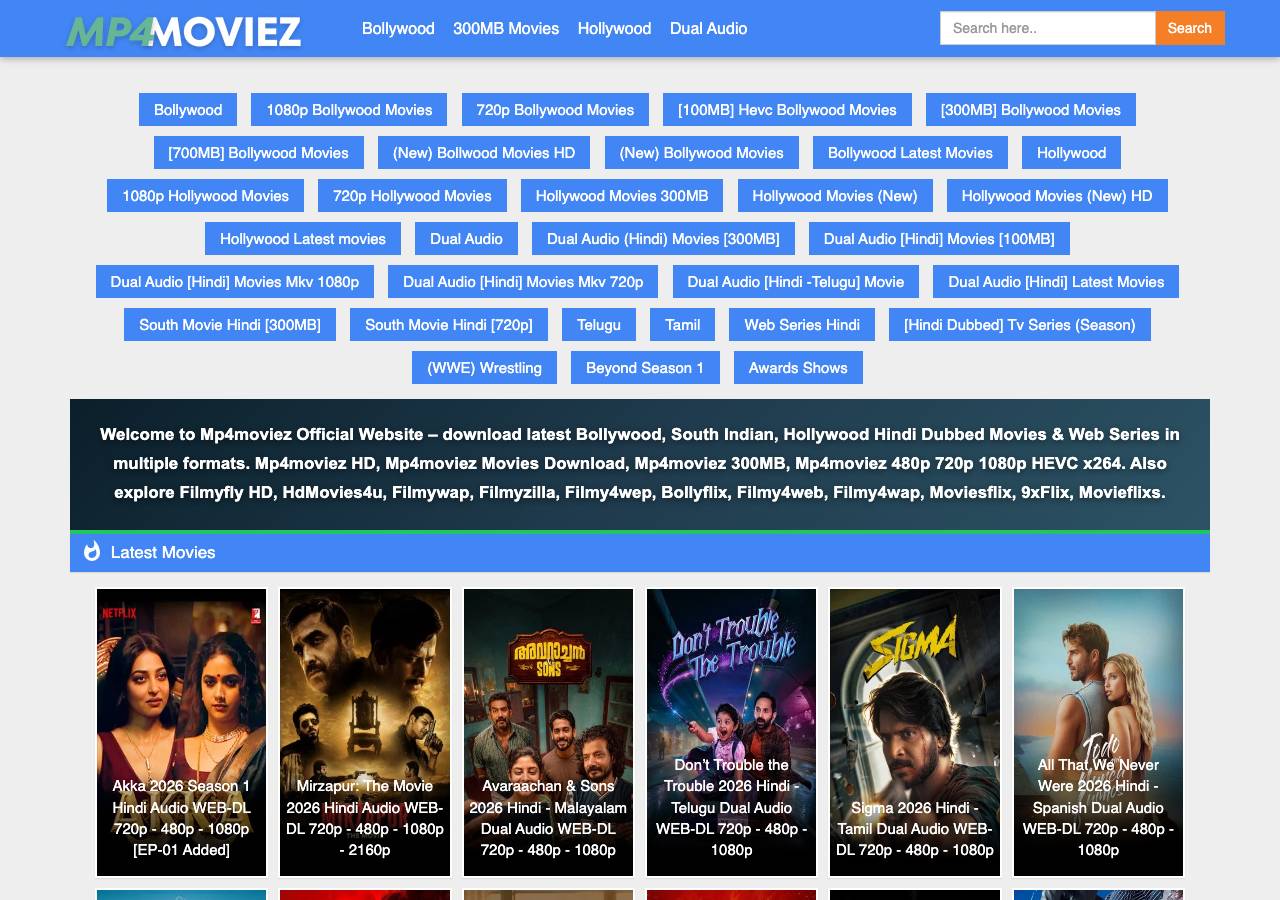
Task: Click the orange Search button
Action: tap(1190, 28)
